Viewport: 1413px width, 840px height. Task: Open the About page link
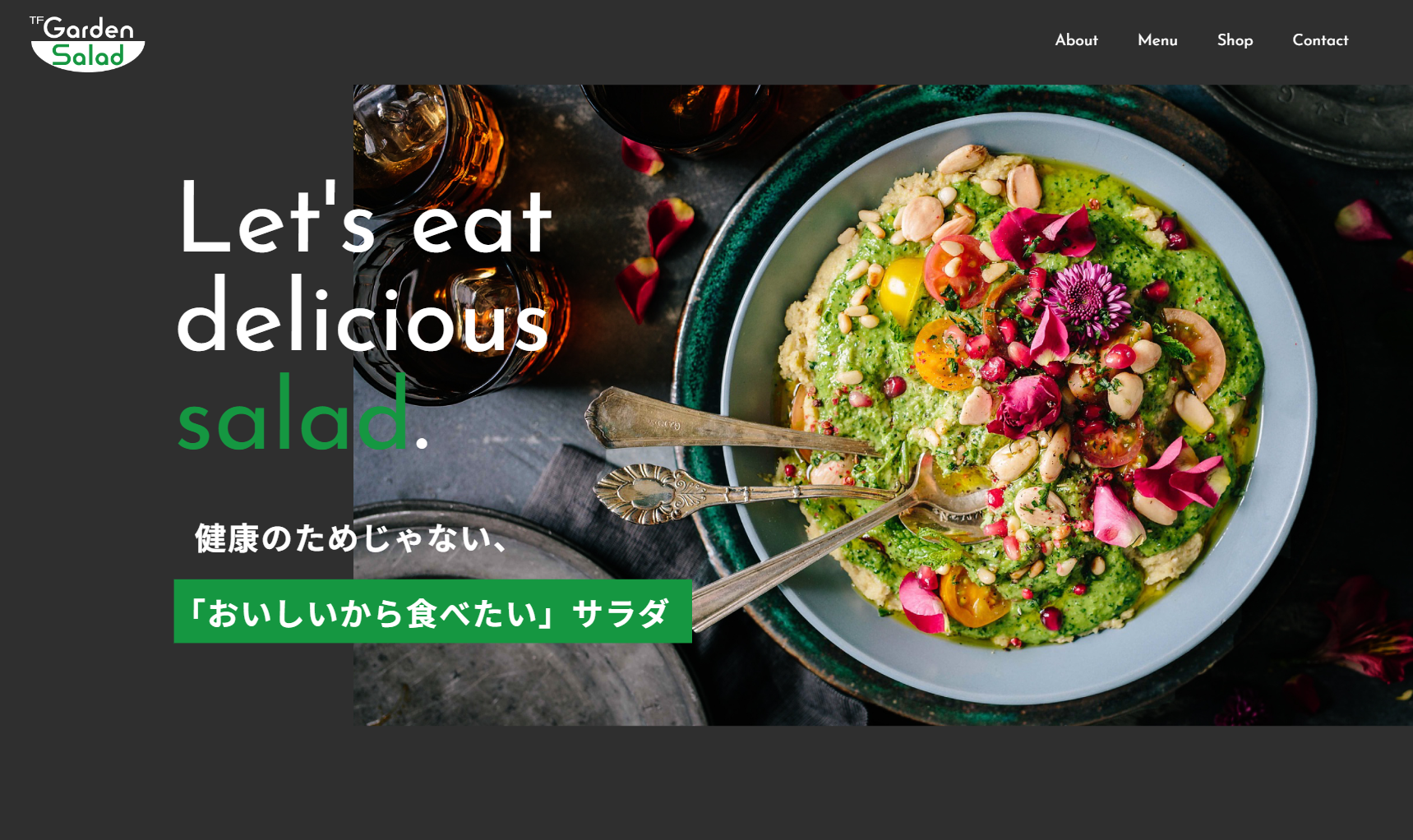click(x=1076, y=40)
